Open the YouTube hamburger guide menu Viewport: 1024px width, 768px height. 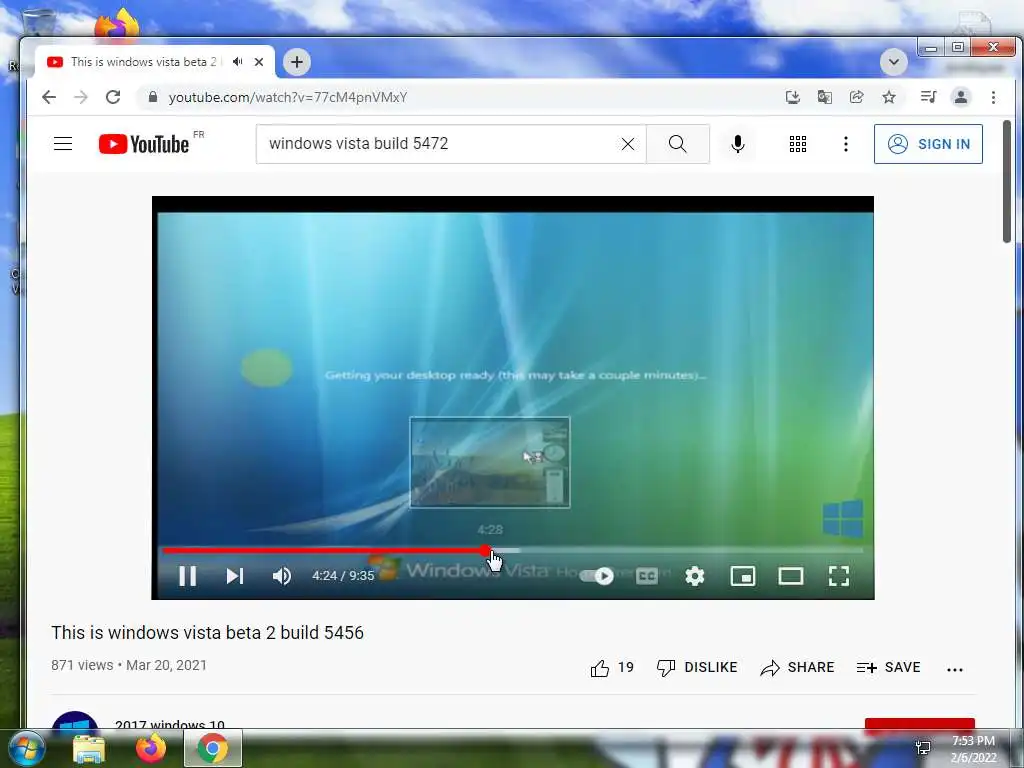(x=63, y=144)
